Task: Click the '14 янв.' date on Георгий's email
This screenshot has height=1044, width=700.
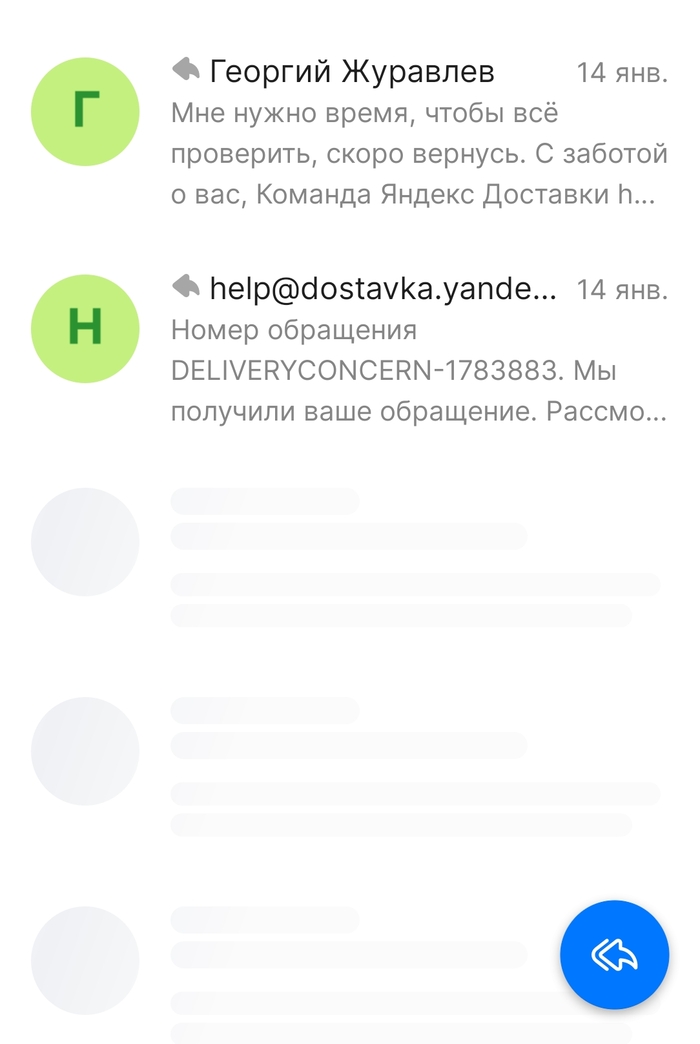Action: (x=621, y=73)
